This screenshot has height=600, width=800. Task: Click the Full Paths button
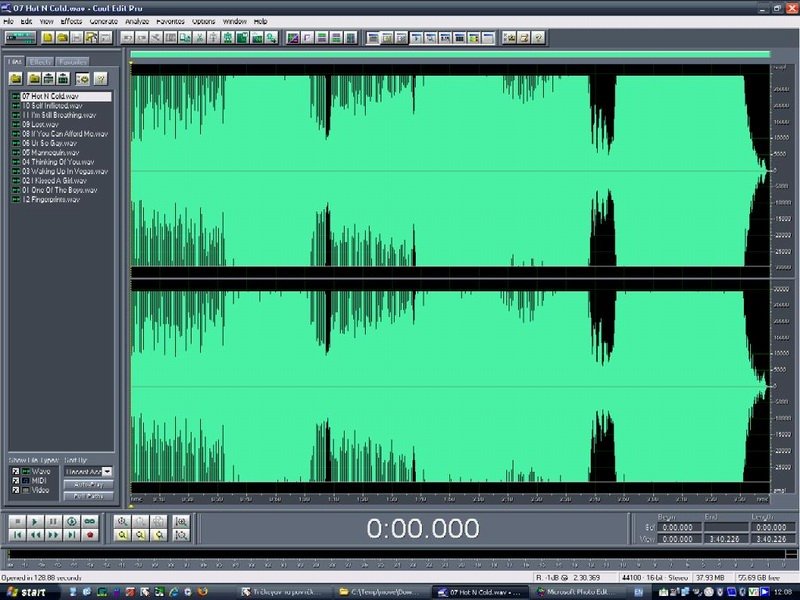tap(88, 495)
